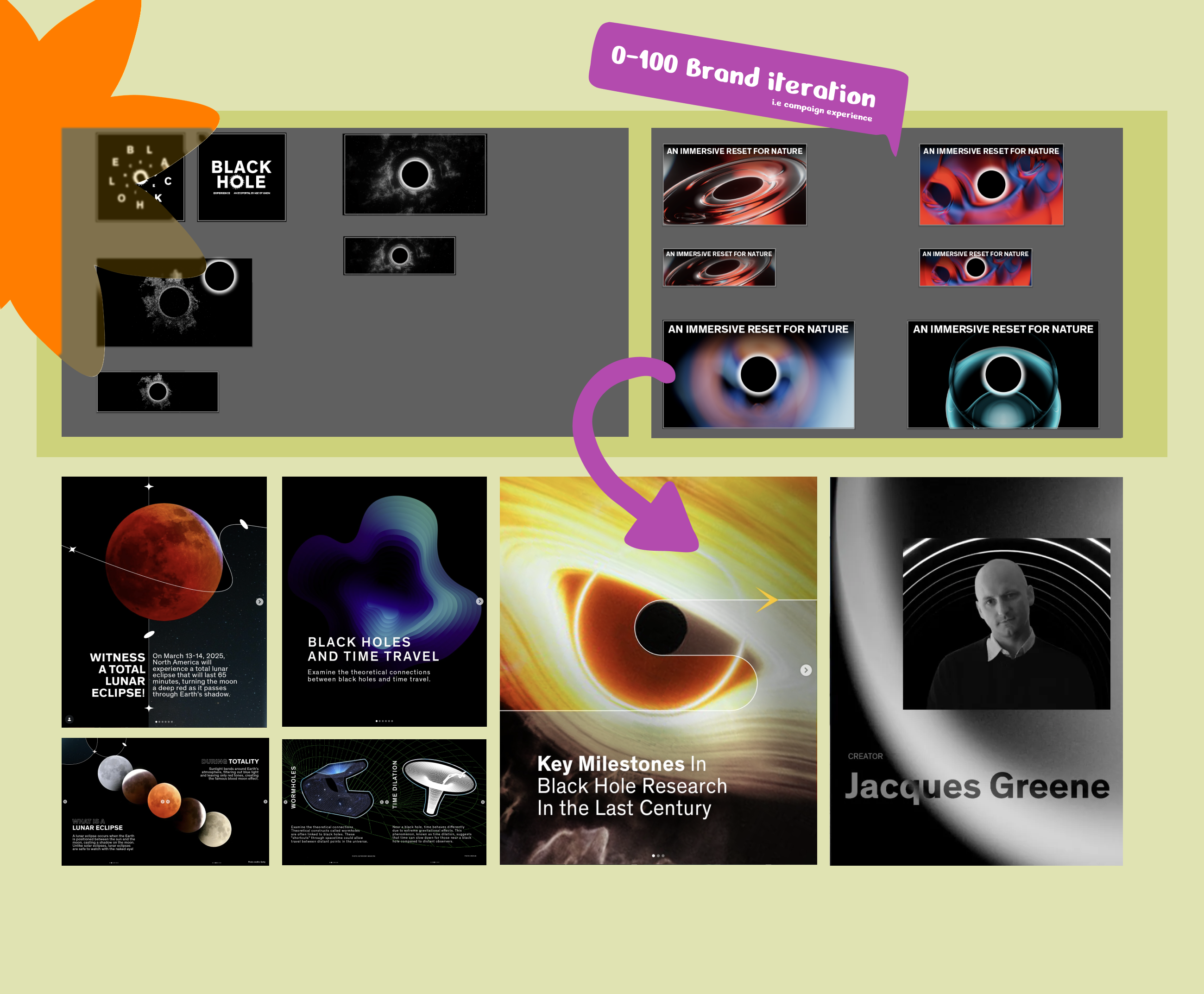Screen dimensions: 1204x994
Task: Open the BLACK HOLE wordmark logo thumbnail
Action: [242, 177]
